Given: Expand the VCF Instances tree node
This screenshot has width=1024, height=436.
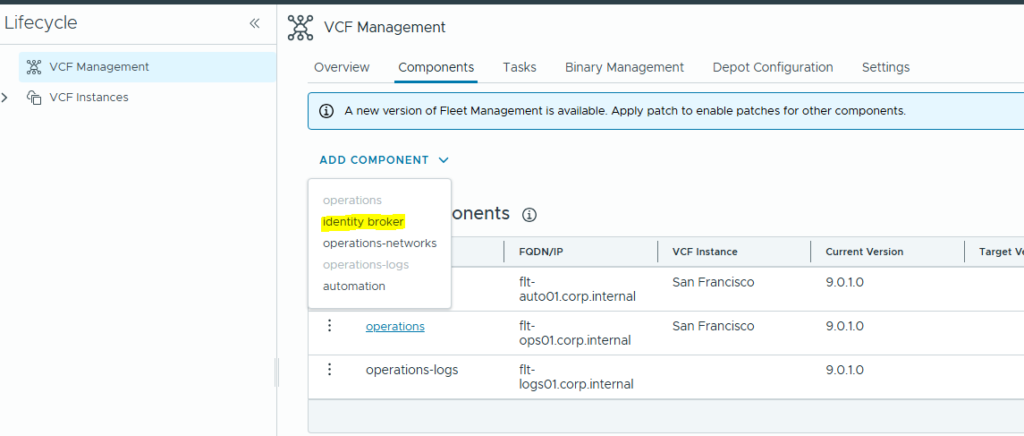Looking at the screenshot, I should coord(7,97).
